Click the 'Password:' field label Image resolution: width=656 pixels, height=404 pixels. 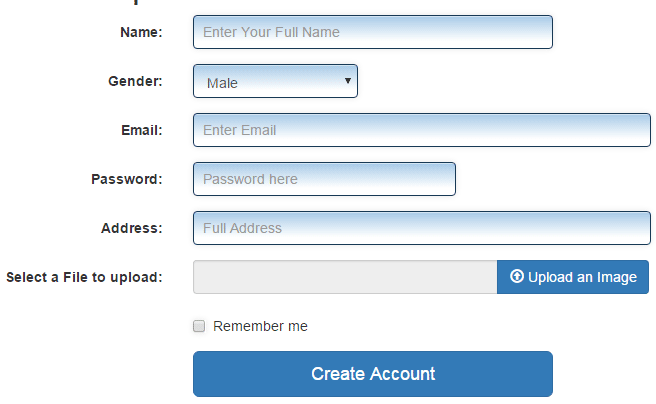[x=127, y=179]
